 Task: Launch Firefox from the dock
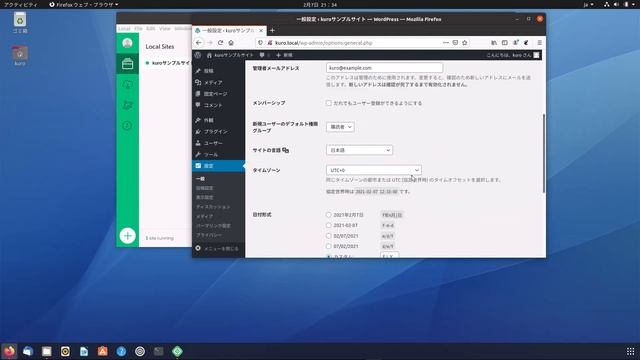tap(9, 351)
